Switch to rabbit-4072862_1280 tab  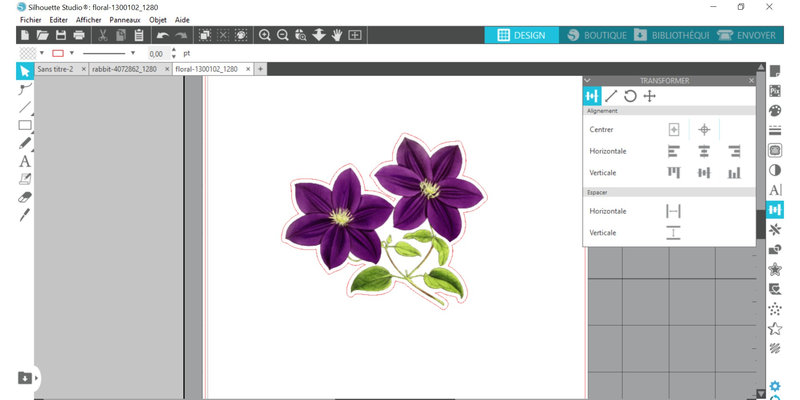click(x=122, y=69)
